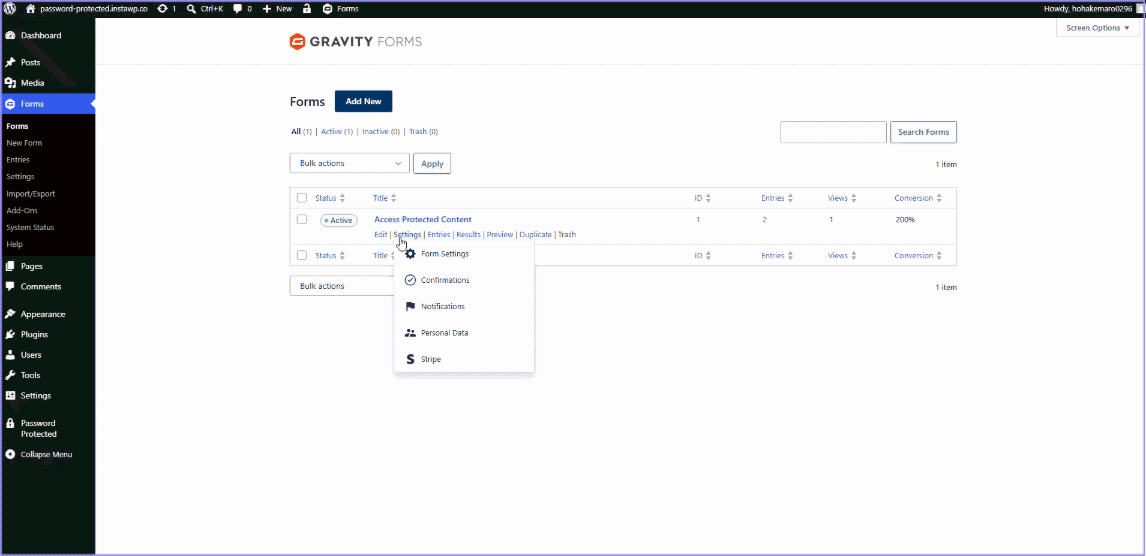Viewport: 1146px width, 556px height.
Task: Open Add-Ons in sidebar submenu
Action: coord(22,210)
